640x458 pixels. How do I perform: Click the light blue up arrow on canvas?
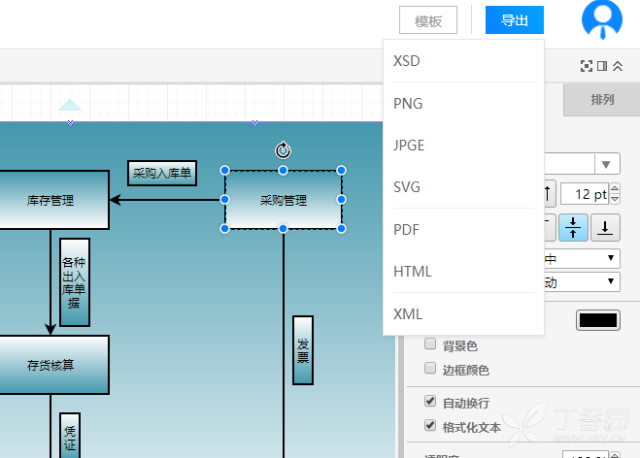[x=70, y=105]
